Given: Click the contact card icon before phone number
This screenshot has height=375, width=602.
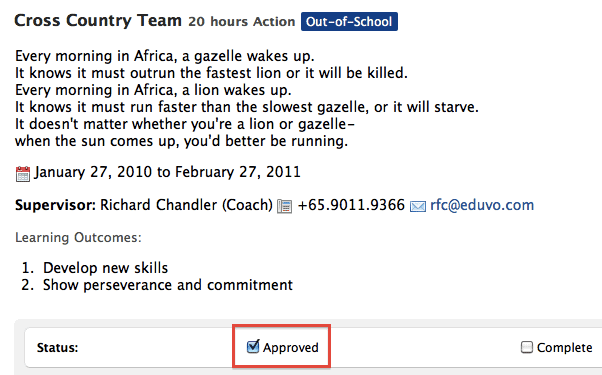Looking at the screenshot, I should point(284,206).
